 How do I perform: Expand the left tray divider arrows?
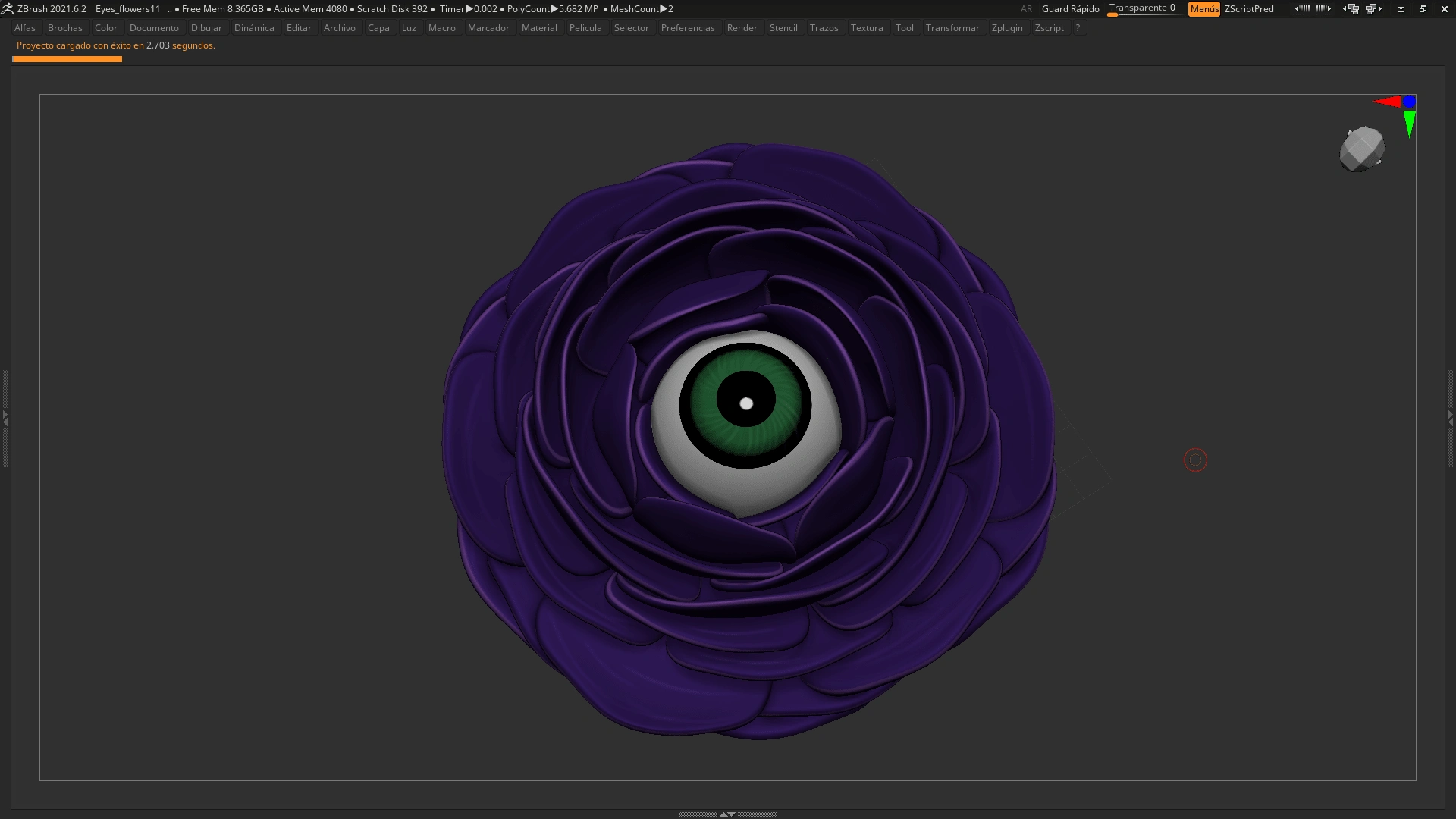(x=5, y=417)
